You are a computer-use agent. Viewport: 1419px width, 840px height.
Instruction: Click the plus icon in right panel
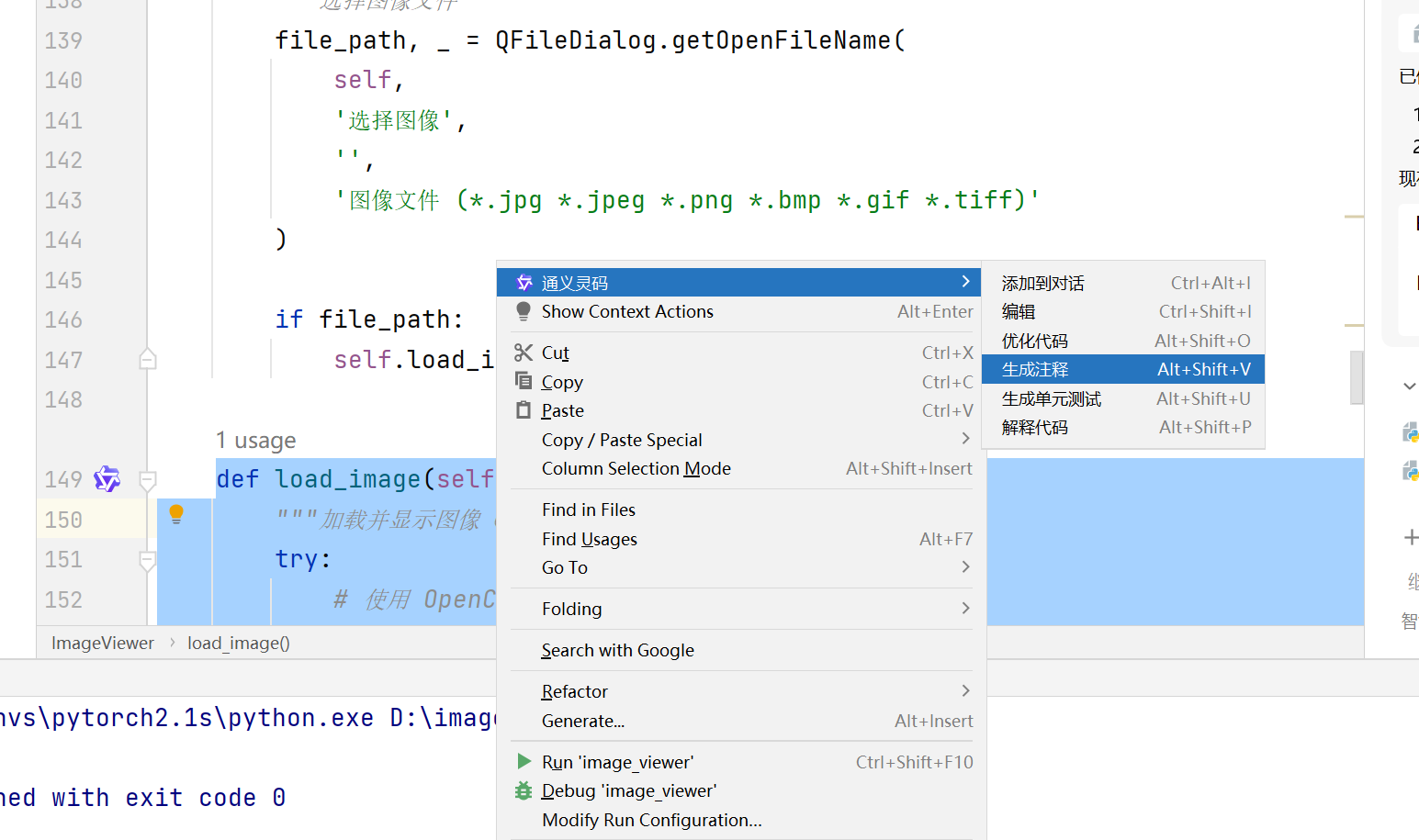point(1411,537)
